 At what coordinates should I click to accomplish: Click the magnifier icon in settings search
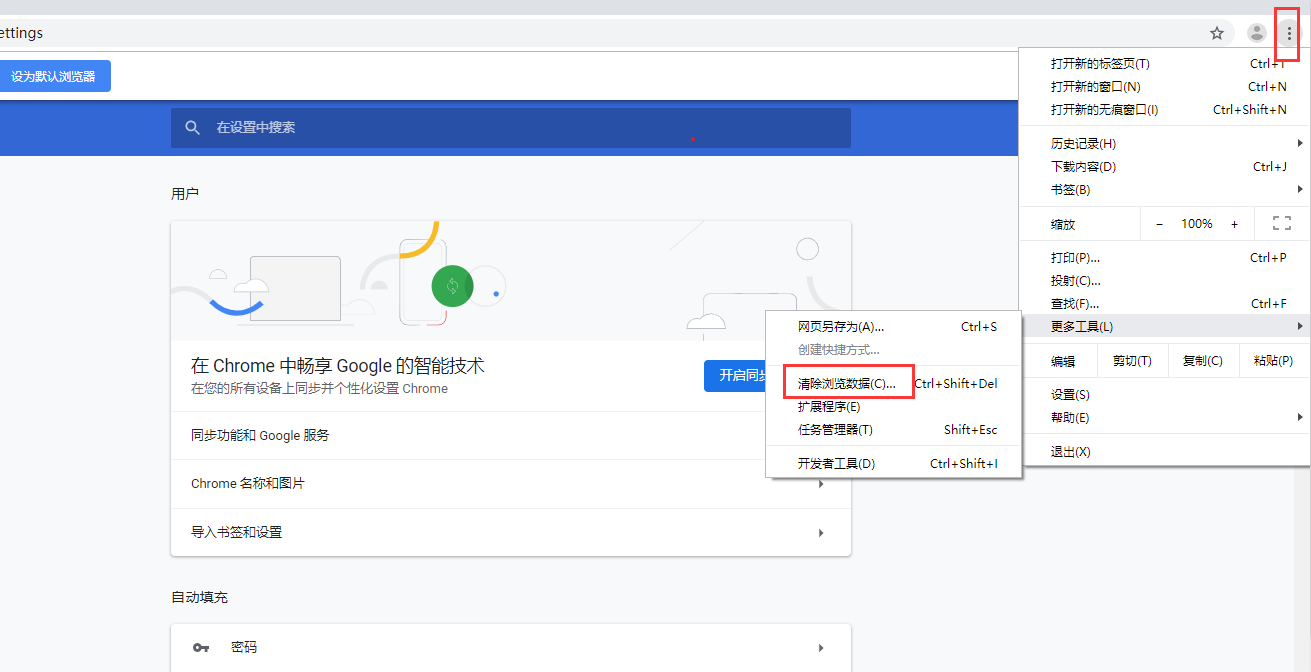[193, 128]
